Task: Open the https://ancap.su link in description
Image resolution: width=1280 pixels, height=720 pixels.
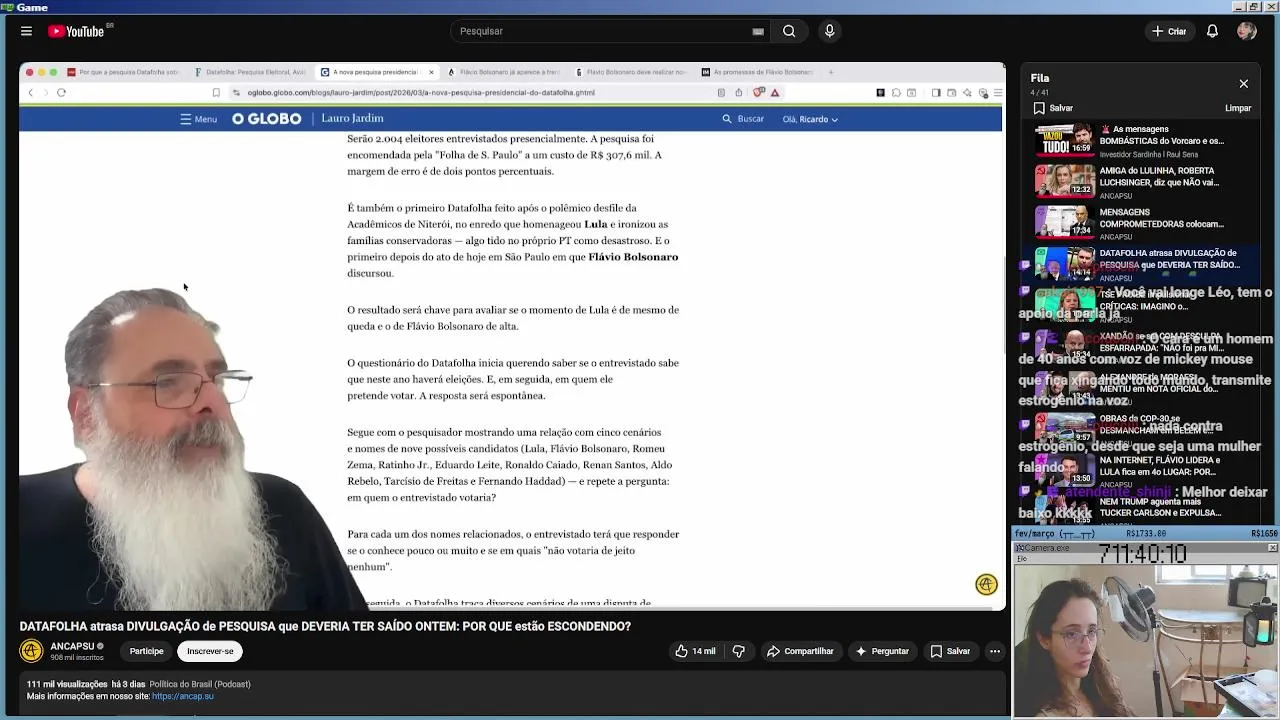Action: (x=183, y=696)
